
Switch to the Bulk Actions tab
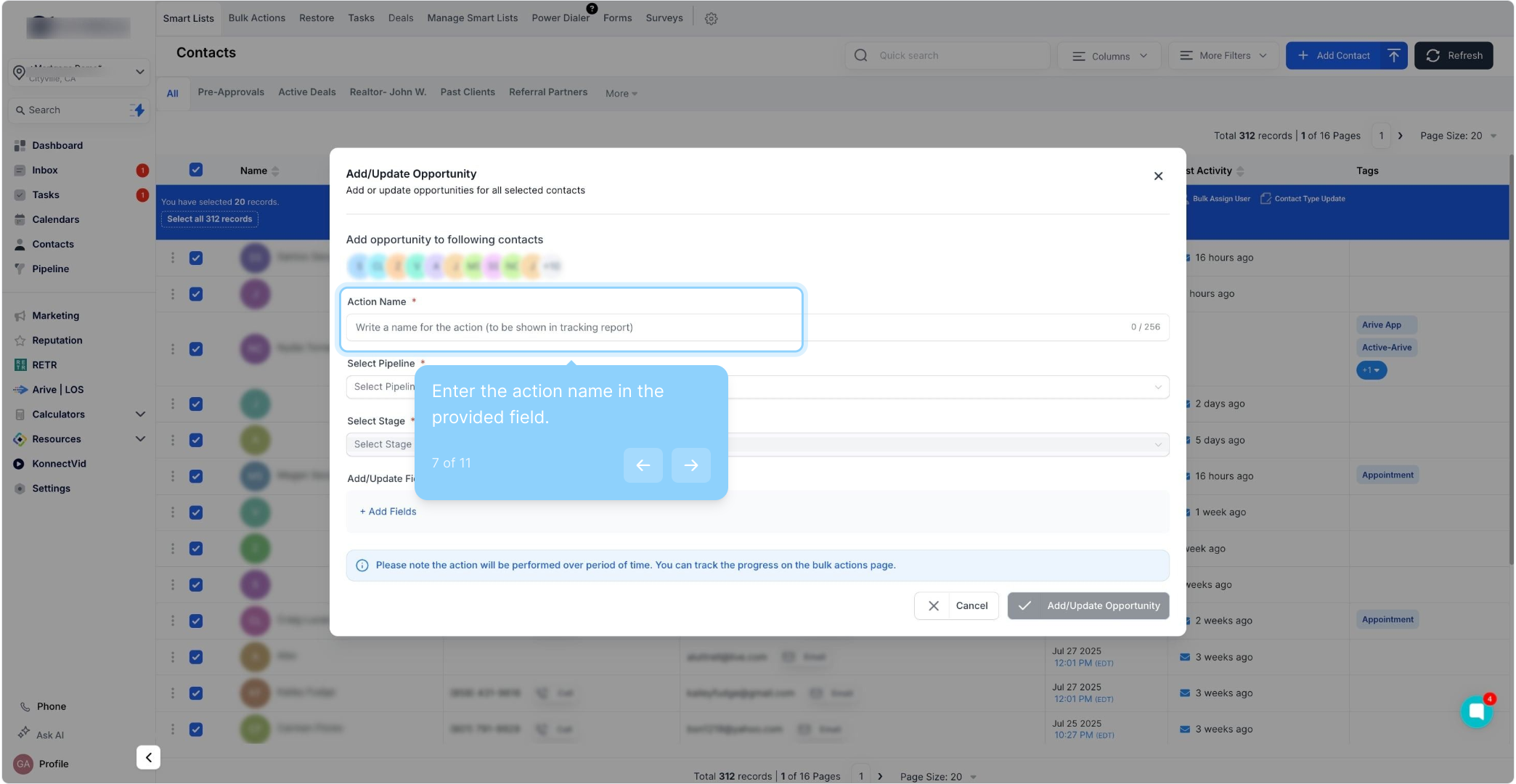point(256,18)
